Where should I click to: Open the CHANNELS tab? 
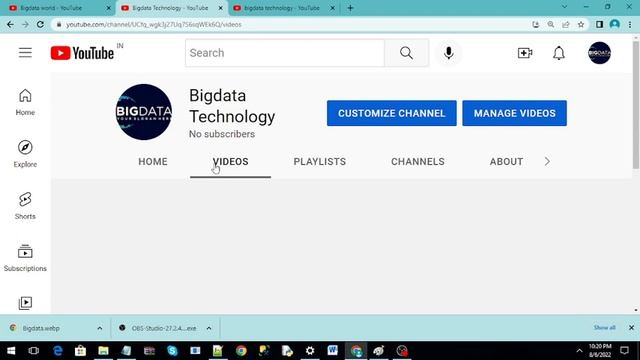click(418, 162)
